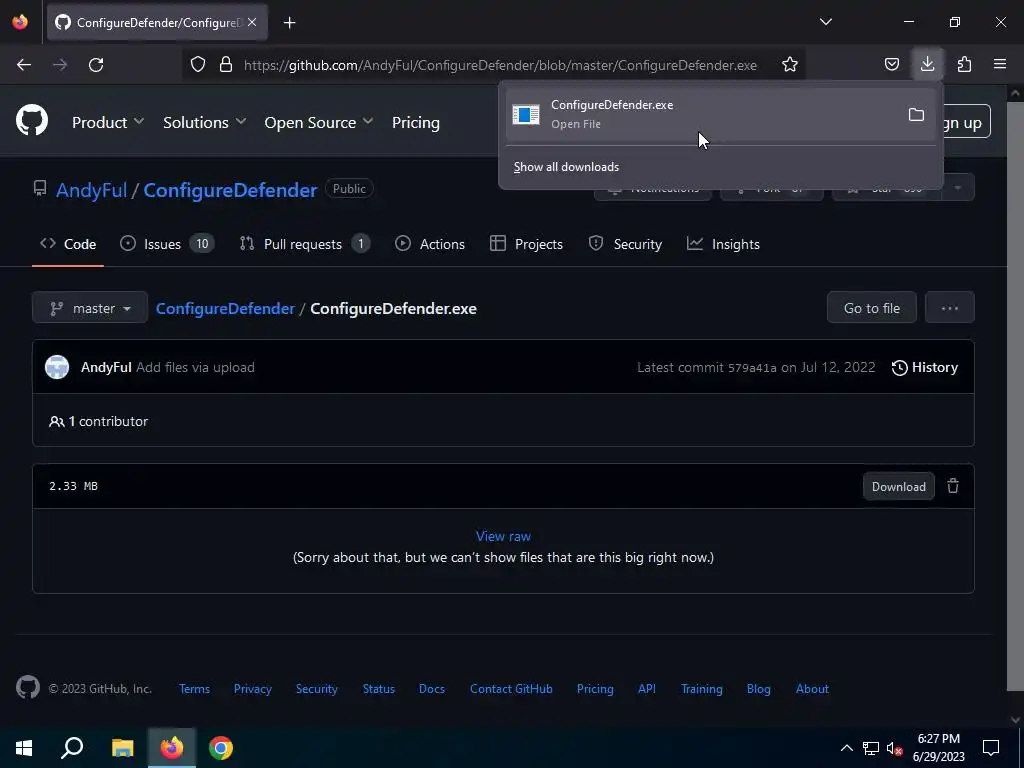Click Contact GitHub footer link
The height and width of the screenshot is (768, 1024).
[x=511, y=688]
